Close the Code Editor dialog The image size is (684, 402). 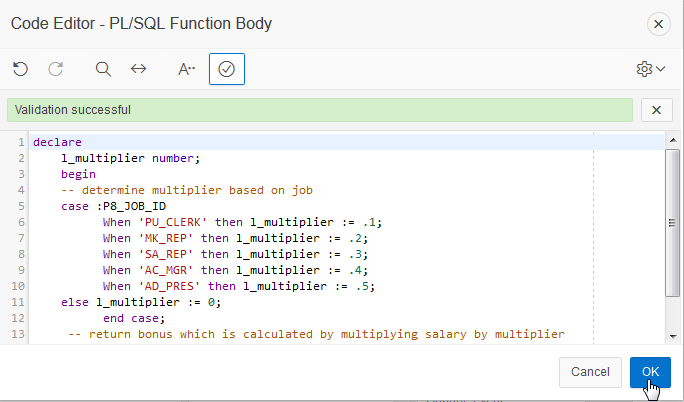pos(658,24)
